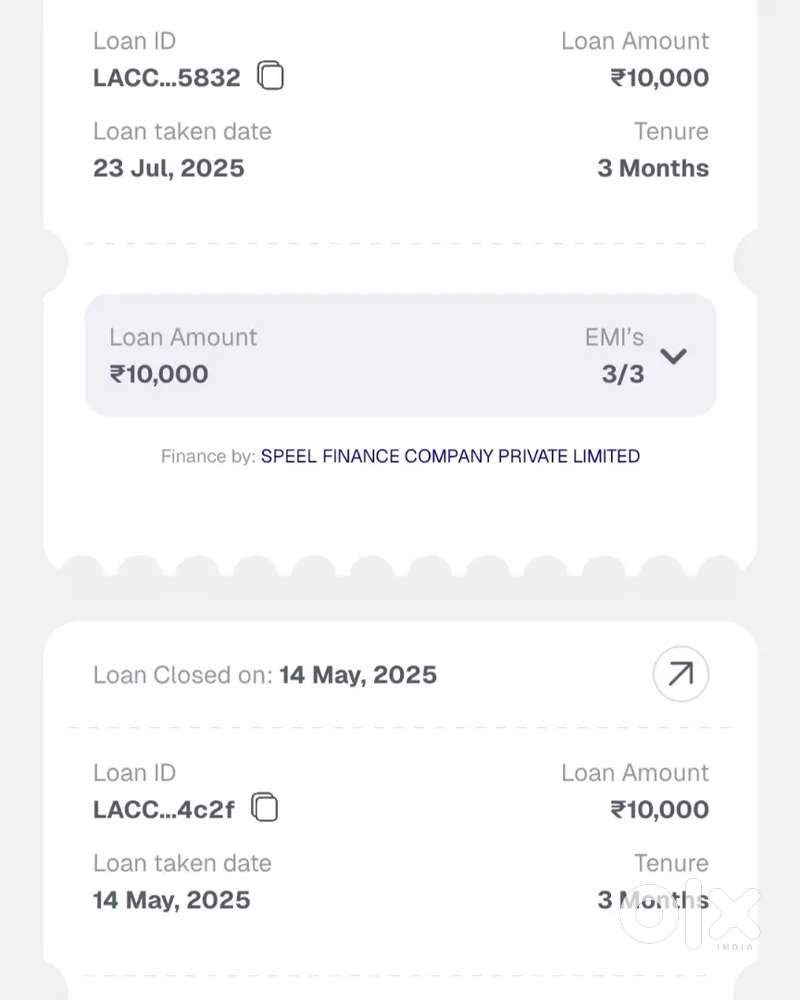Viewport: 800px width, 1000px height.
Task: Tap the first loan's ₹10,000 Loan Amount value
Action: coord(660,78)
